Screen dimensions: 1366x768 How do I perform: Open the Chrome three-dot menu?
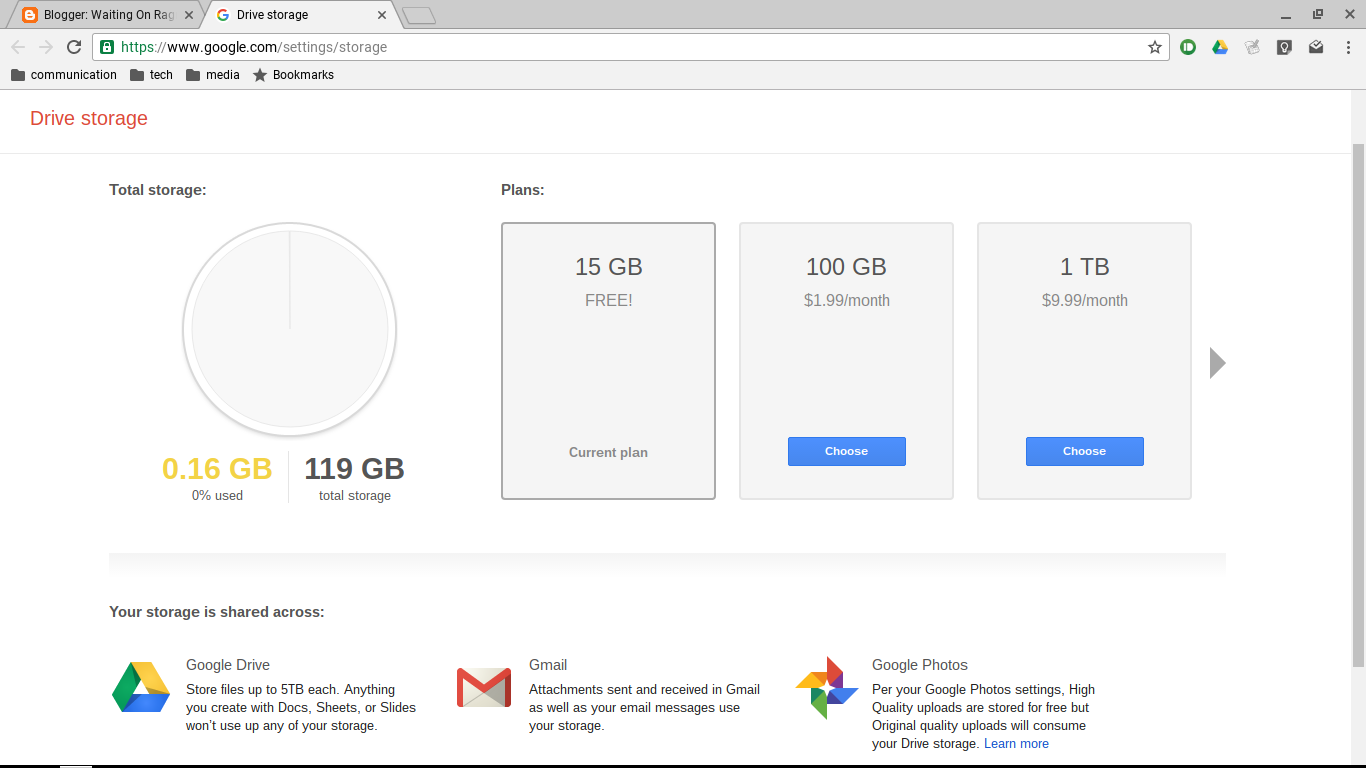[x=1348, y=47]
